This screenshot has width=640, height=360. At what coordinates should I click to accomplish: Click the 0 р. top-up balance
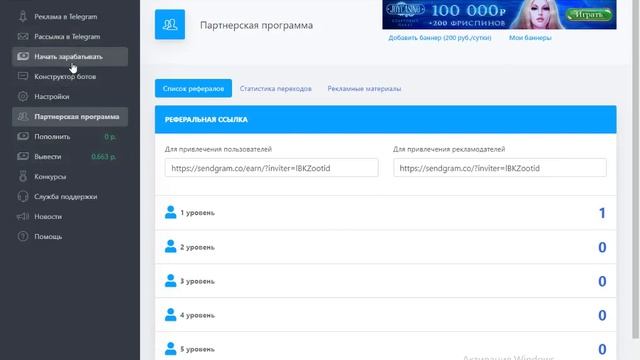(x=110, y=137)
